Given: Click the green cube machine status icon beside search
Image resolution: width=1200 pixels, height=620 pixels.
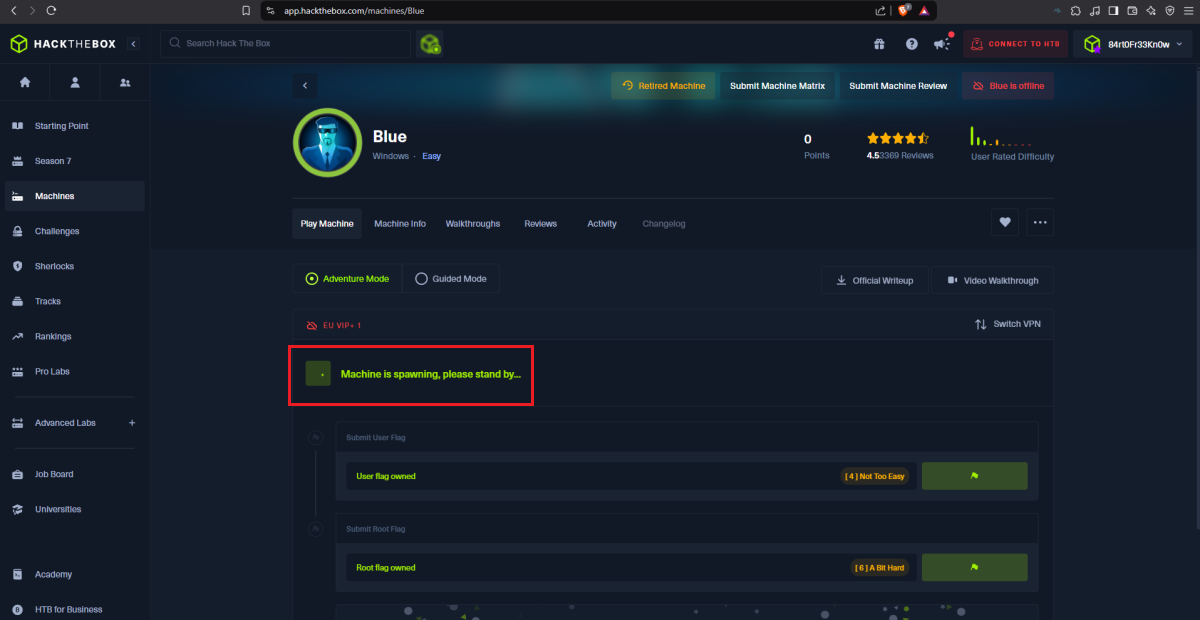Looking at the screenshot, I should point(430,44).
